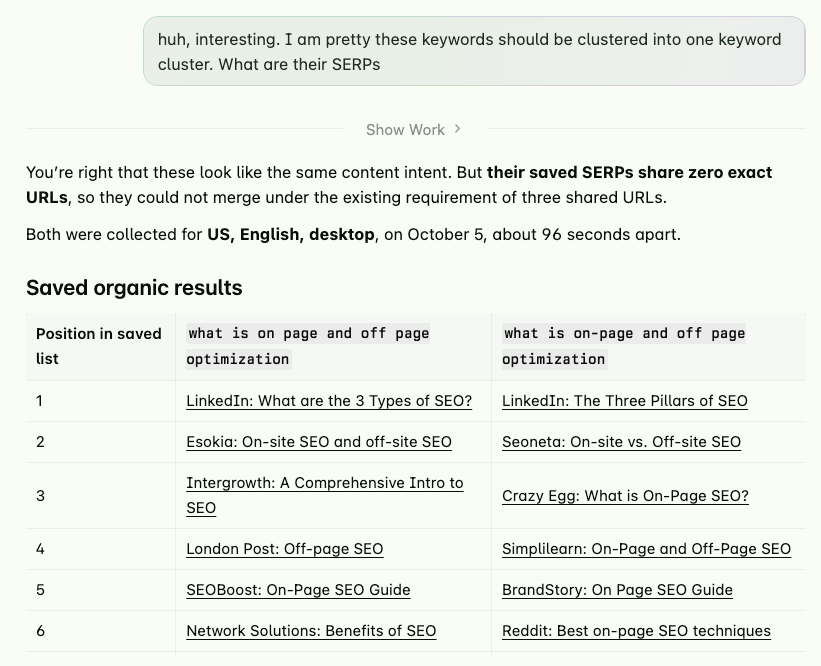The width and height of the screenshot is (821, 666).
Task: Open Crazy Egg: What is On-Page SEO?
Action: click(x=625, y=496)
